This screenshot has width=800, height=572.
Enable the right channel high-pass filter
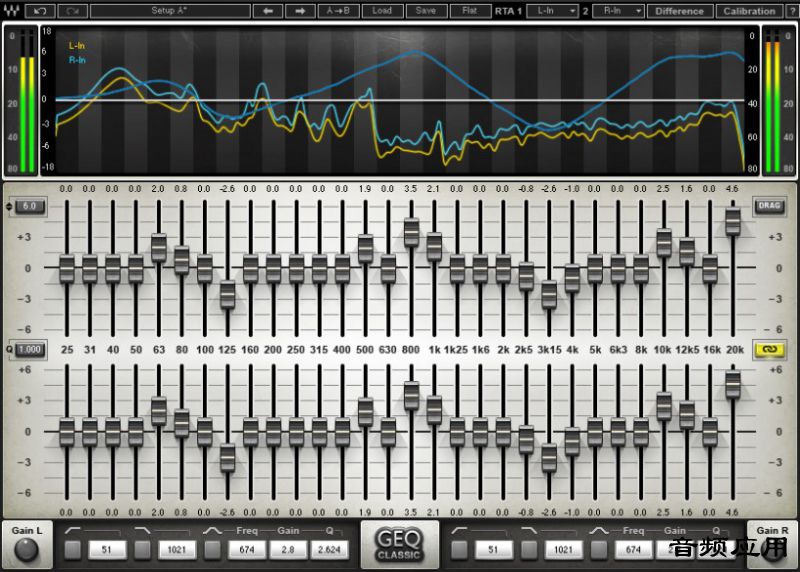pos(459,550)
